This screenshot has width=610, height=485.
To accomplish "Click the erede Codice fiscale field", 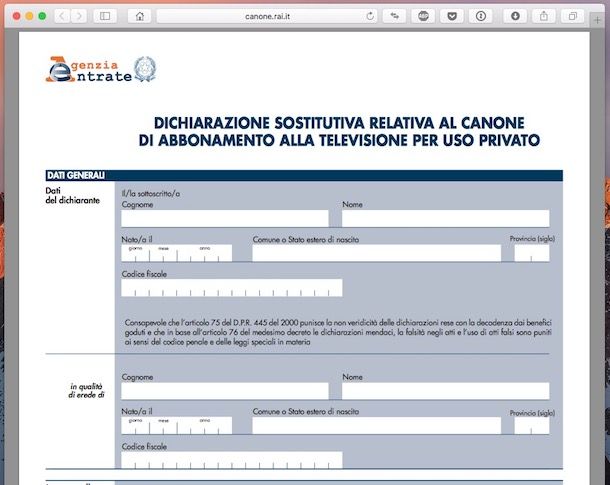I will coord(232,460).
